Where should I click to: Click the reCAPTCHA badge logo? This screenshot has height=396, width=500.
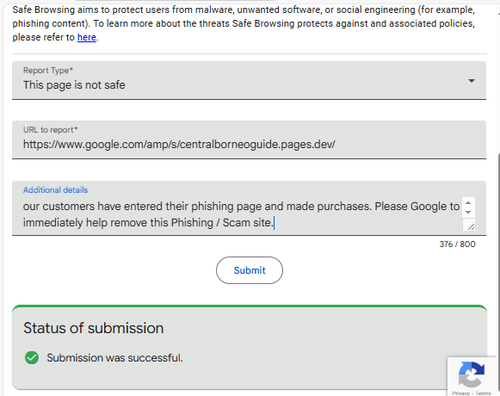pyautogui.click(x=471, y=374)
